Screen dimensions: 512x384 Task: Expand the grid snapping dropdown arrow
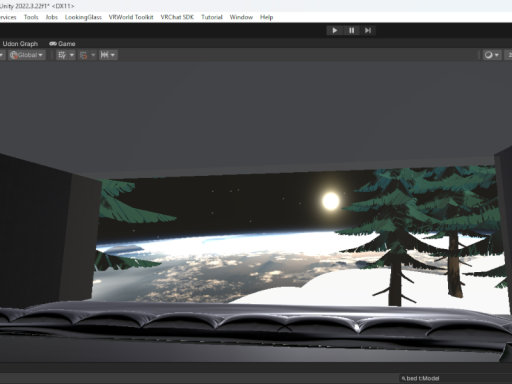[x=93, y=55]
